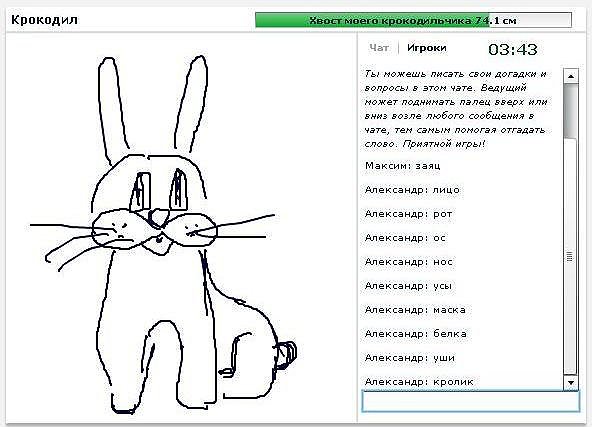Select the message 'Александр: усы'

[x=408, y=286]
